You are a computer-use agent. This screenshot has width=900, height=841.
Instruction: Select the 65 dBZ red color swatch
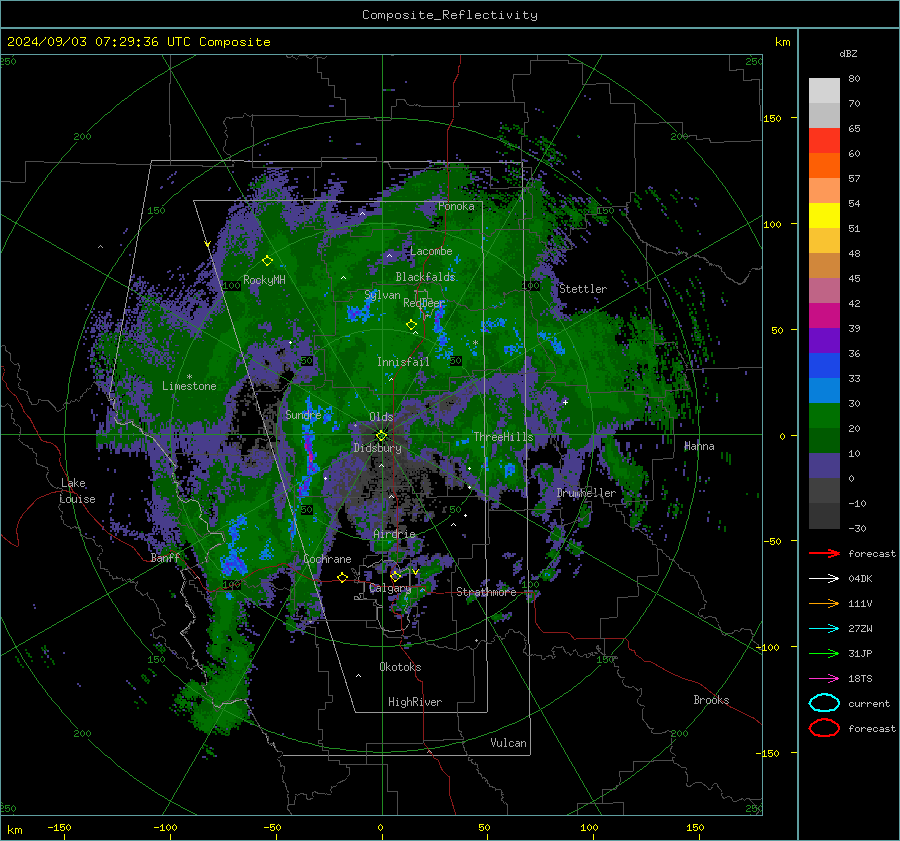coord(824,140)
